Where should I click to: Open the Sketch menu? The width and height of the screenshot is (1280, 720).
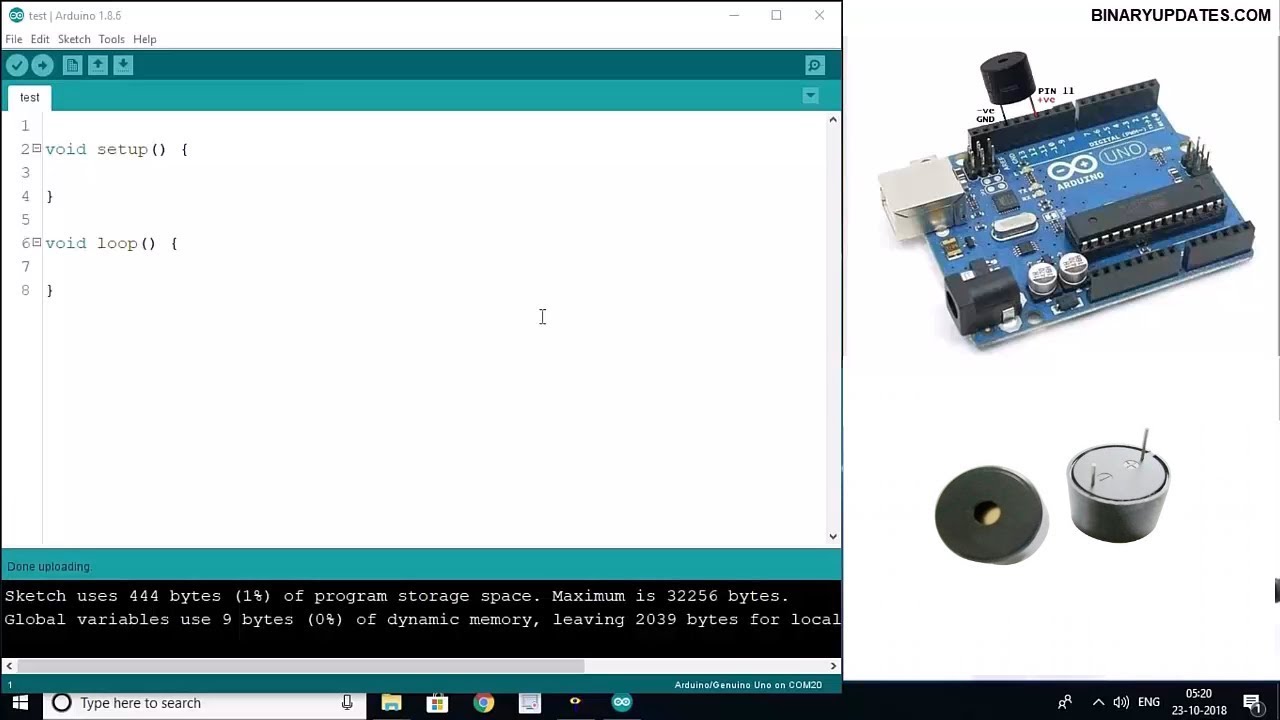click(74, 39)
